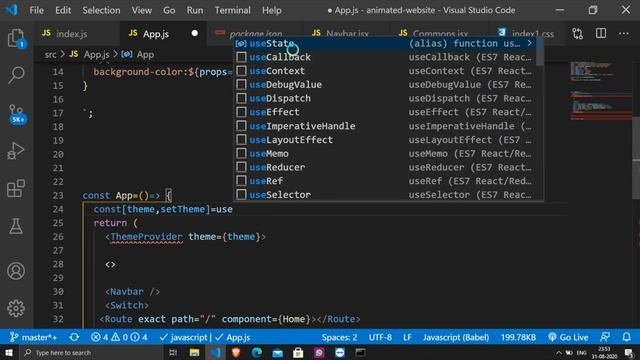Image resolution: width=640 pixels, height=360 pixels.
Task: Open the Terminal menu
Action: (233, 10)
